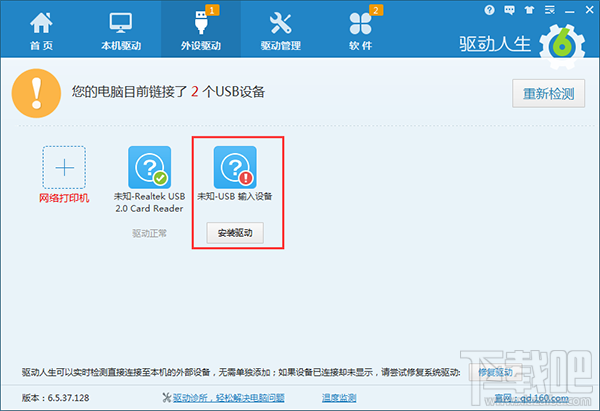Click the 安装驱动 button
This screenshot has height=411, width=600.
click(235, 233)
